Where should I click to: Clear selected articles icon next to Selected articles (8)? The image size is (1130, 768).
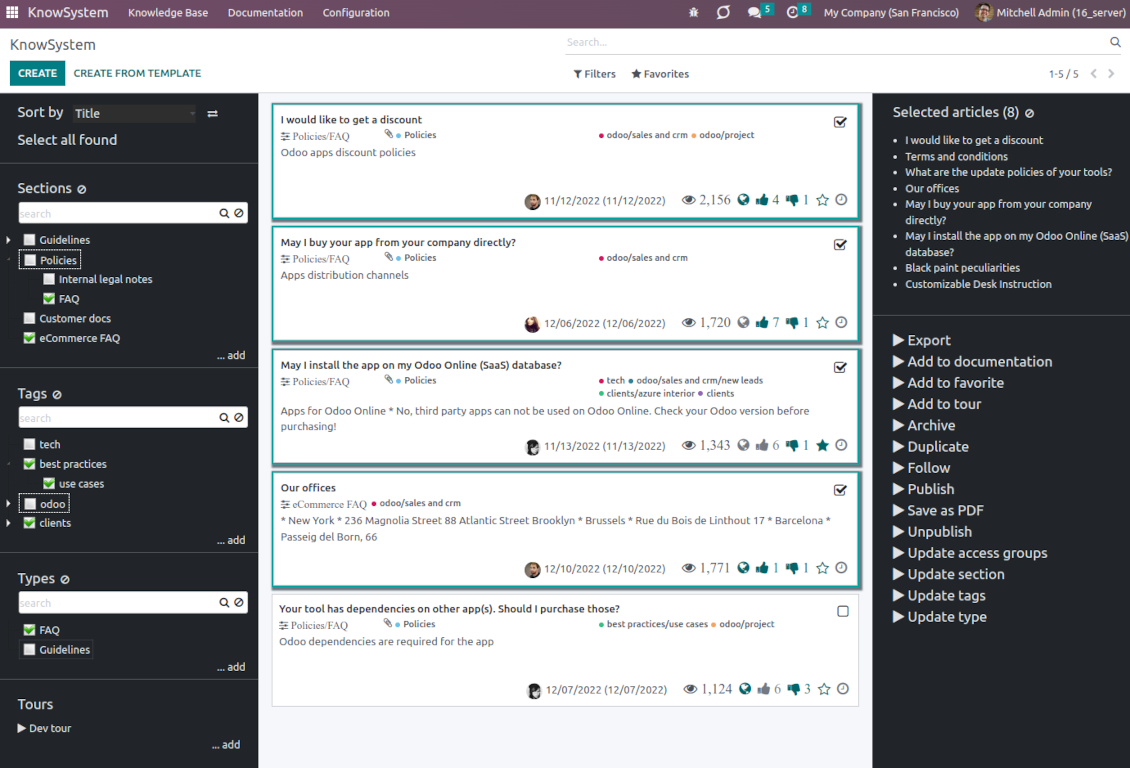coord(1029,113)
